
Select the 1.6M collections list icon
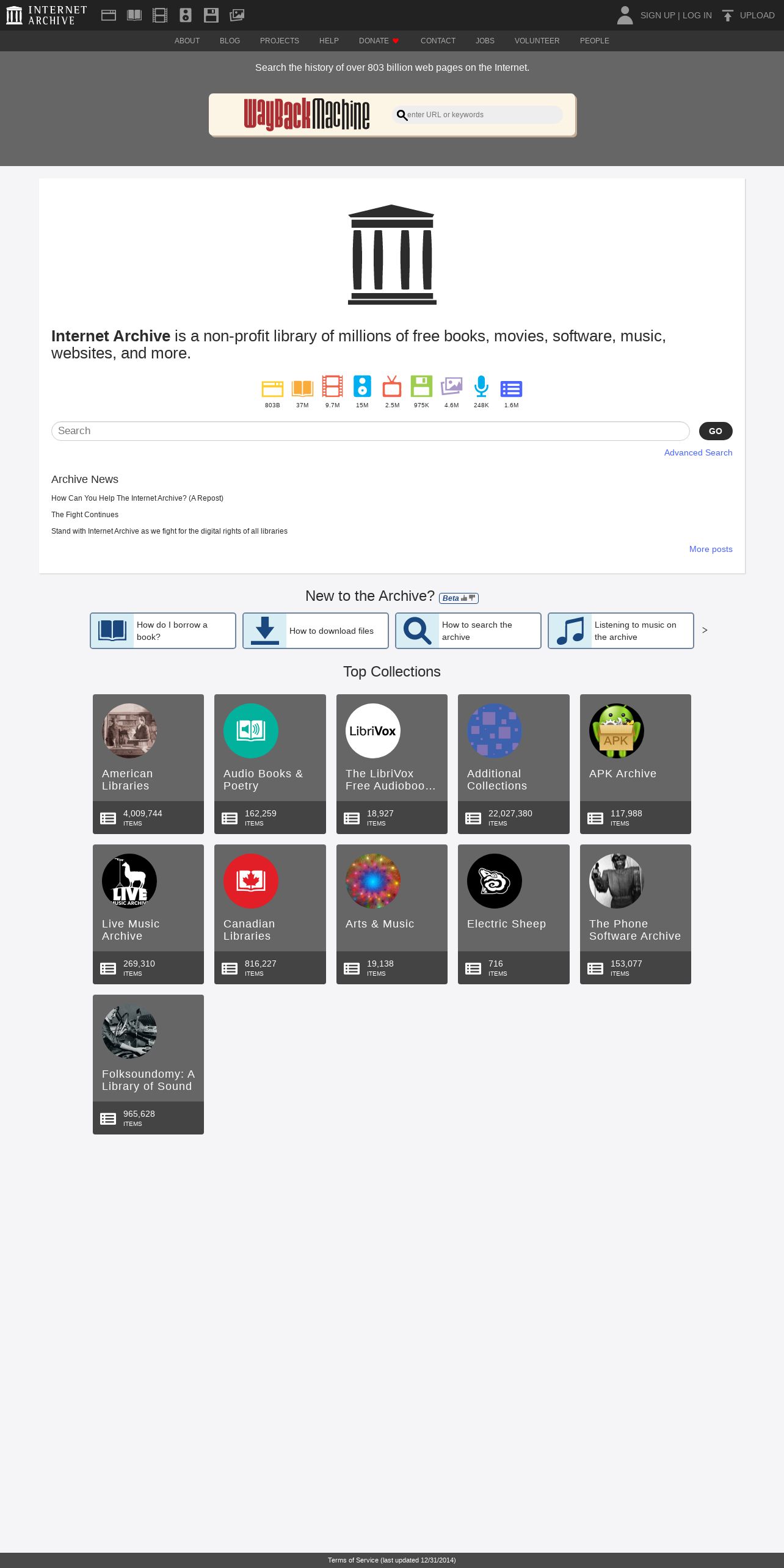(511, 389)
